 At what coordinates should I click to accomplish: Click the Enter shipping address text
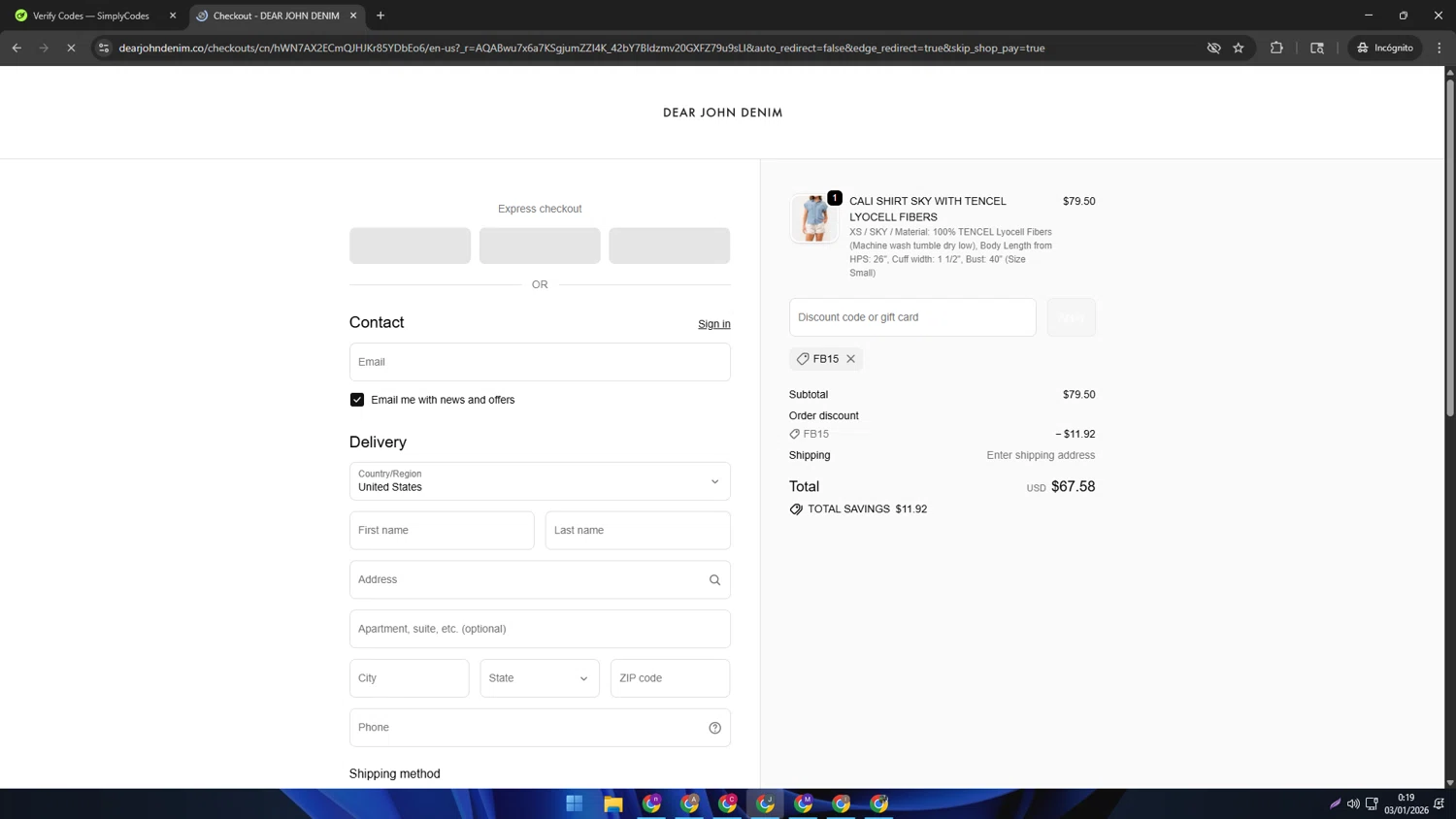[x=1041, y=455]
